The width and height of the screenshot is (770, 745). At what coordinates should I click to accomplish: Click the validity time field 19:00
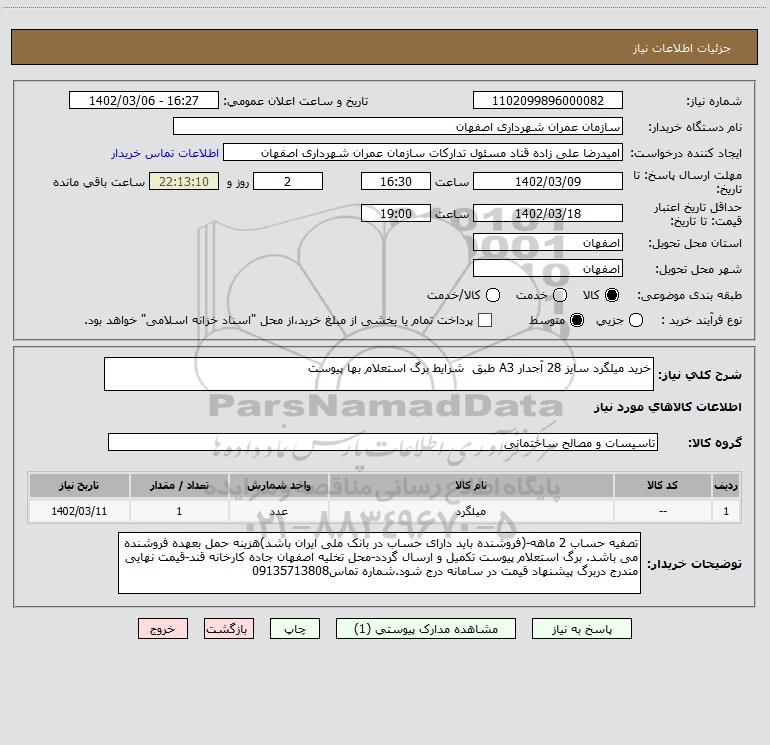(x=396, y=214)
